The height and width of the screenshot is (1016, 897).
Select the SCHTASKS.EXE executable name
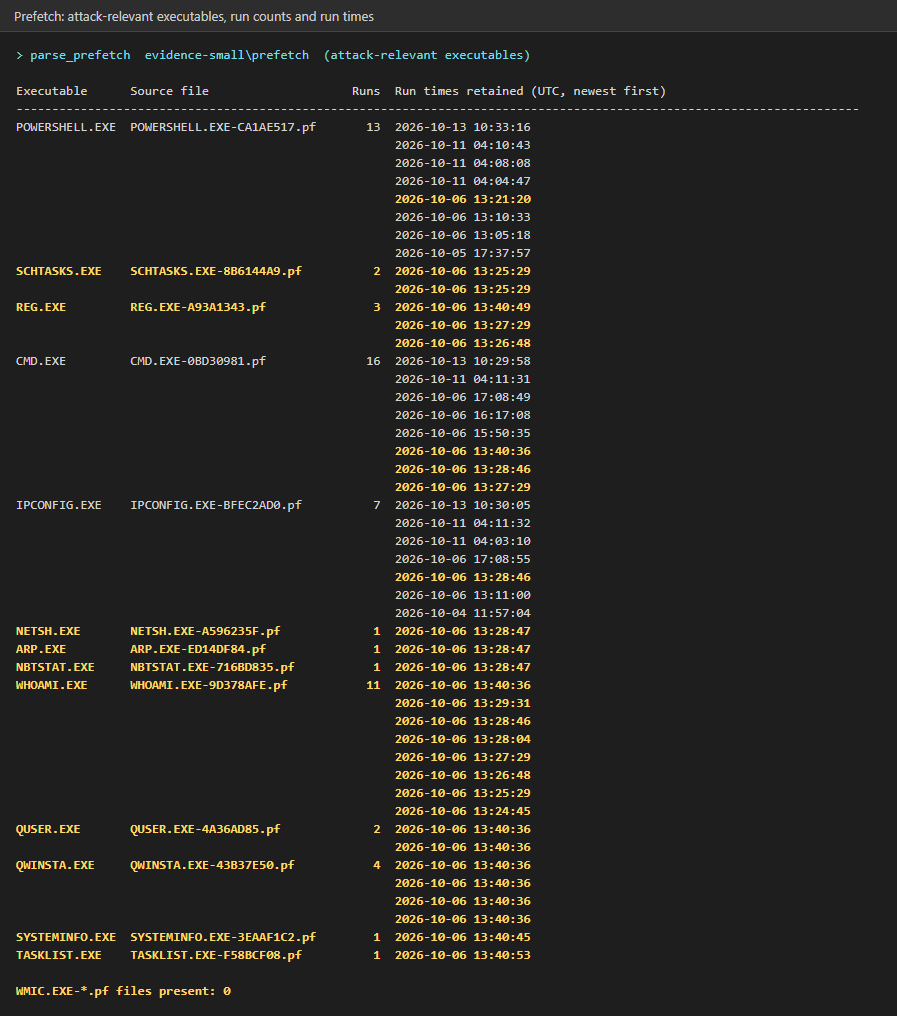59,271
